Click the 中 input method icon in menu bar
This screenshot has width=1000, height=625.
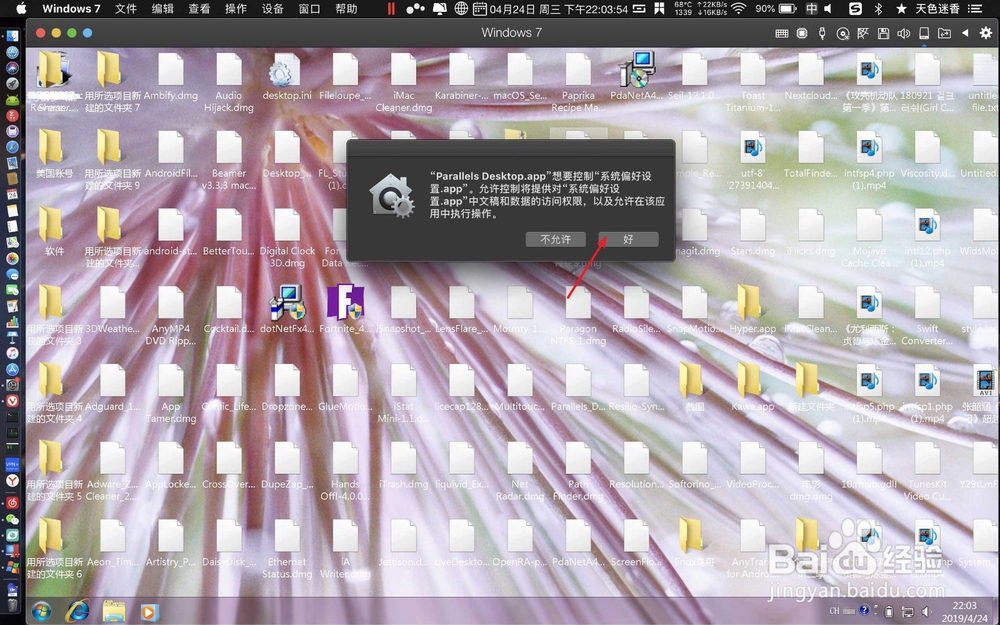coord(811,8)
